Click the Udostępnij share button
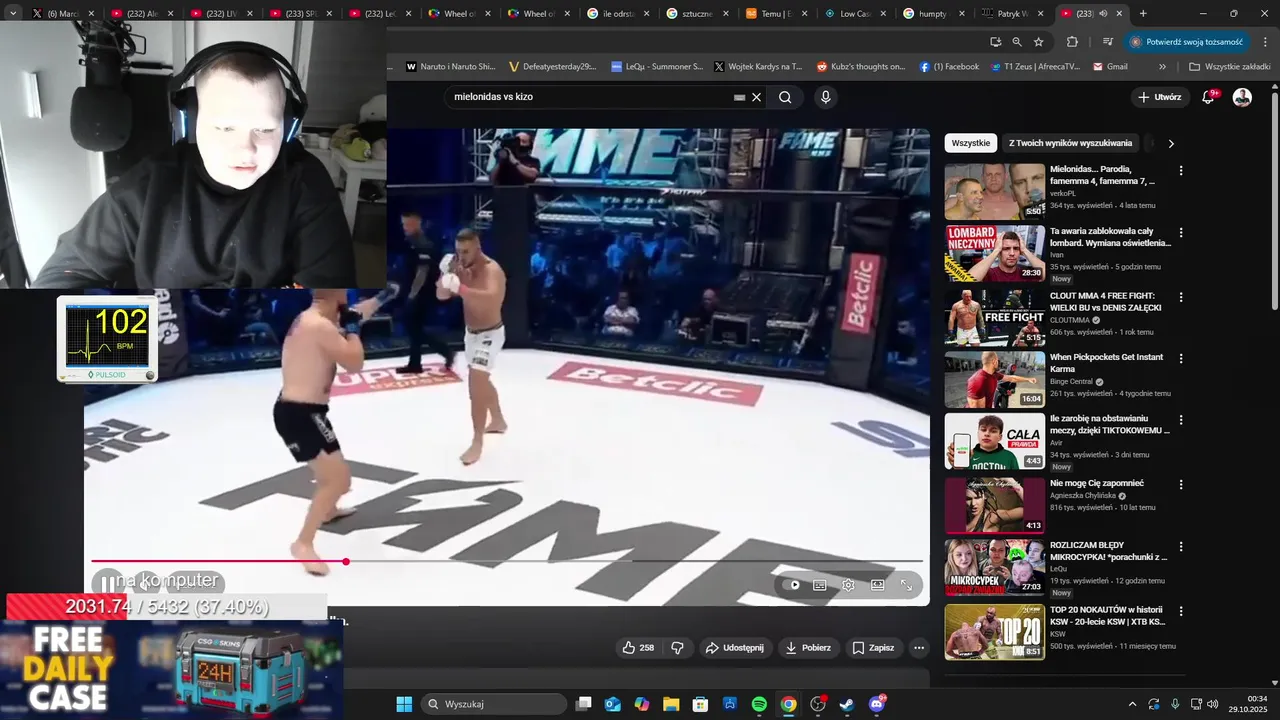Image resolution: width=1280 pixels, height=720 pixels. tap(734, 648)
